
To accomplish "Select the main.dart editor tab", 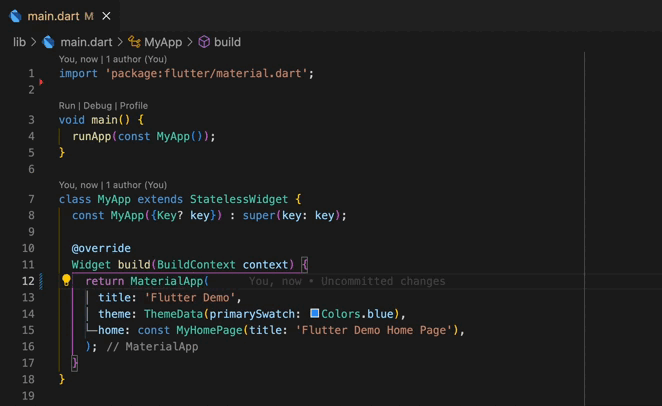I will (60, 16).
